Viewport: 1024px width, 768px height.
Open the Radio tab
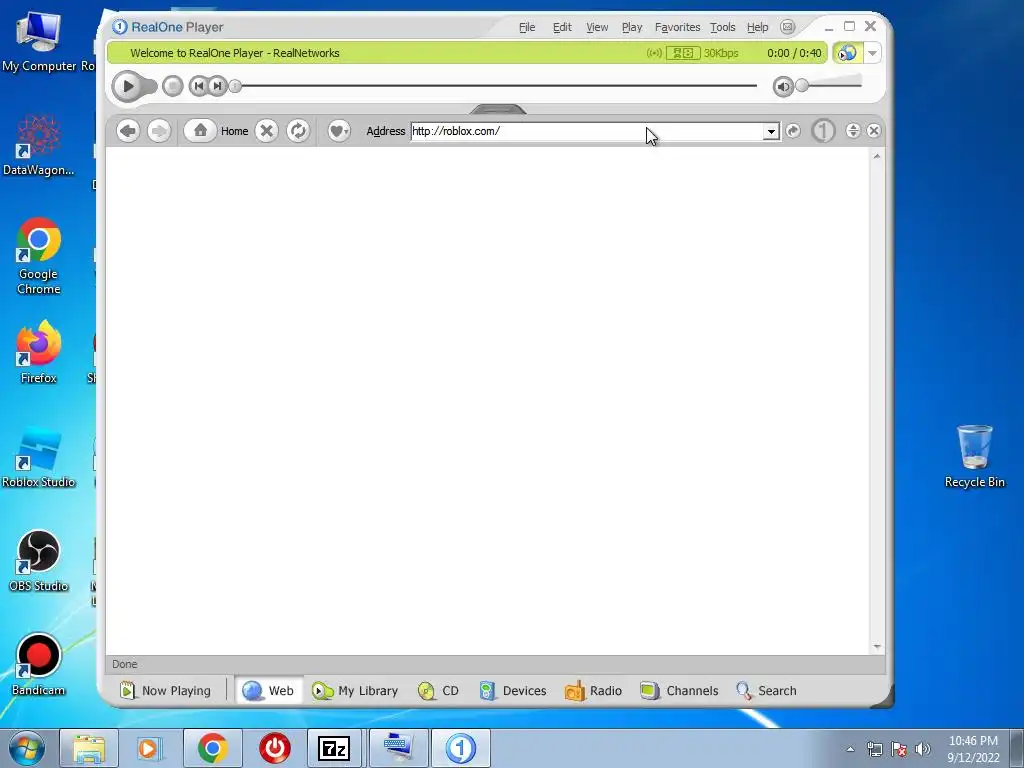[593, 690]
